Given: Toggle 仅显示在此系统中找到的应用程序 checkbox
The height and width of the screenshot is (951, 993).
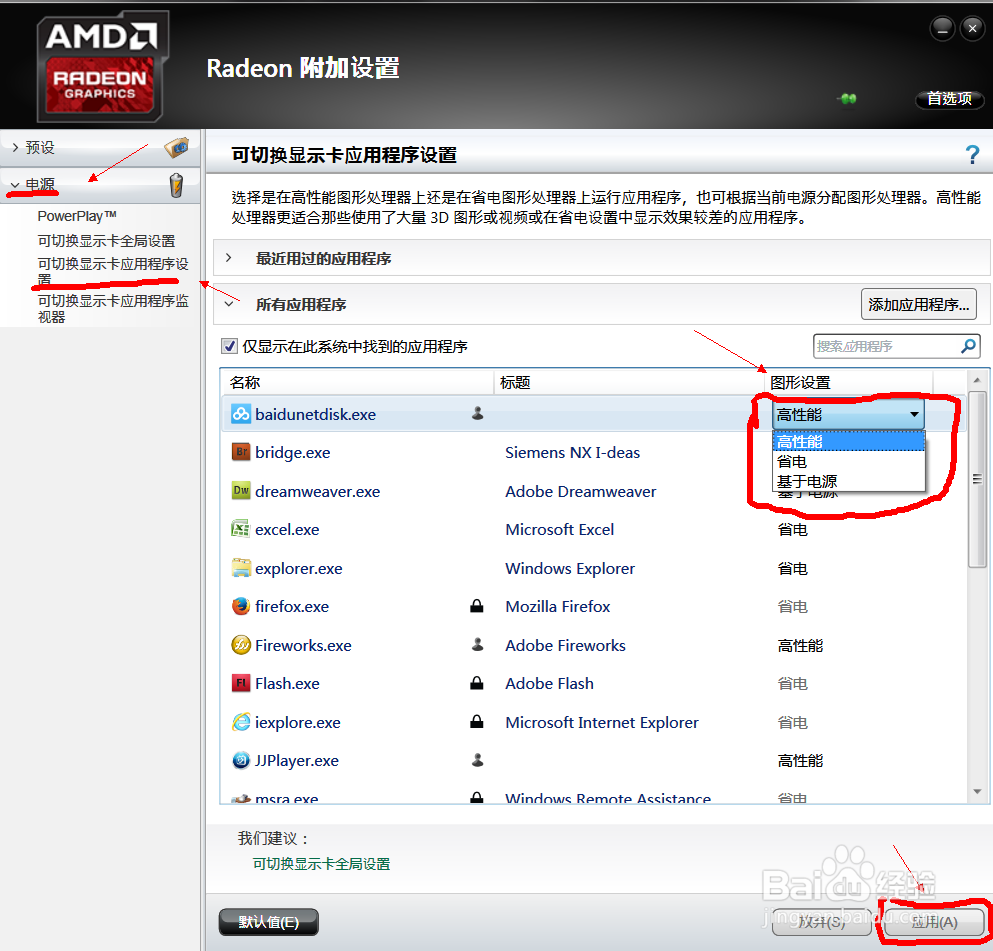Looking at the screenshot, I should coord(229,346).
